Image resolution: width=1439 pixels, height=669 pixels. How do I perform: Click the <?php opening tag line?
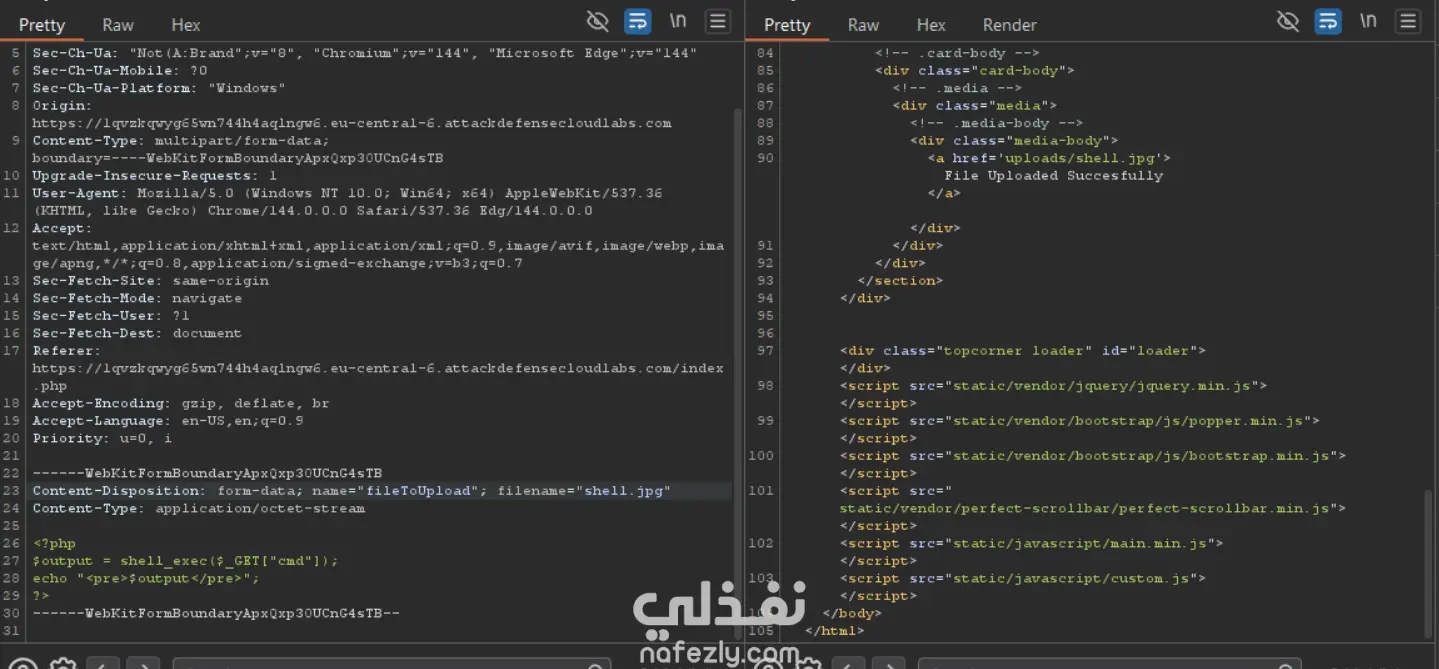coord(54,543)
